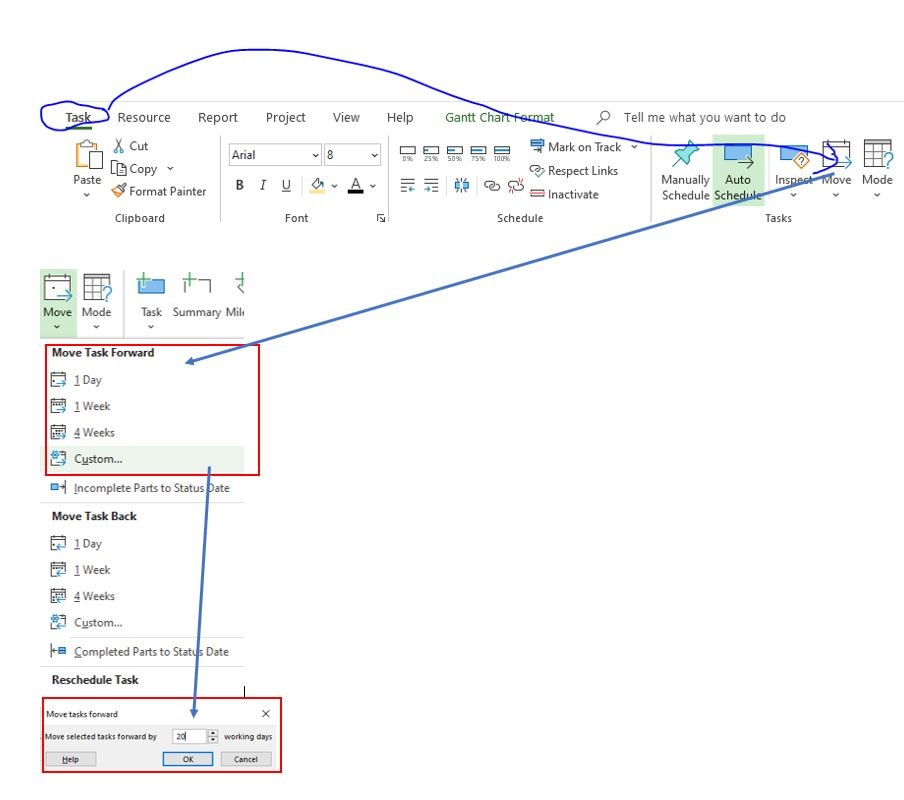Mark task 100% complete
This screenshot has height=800, width=904.
(x=502, y=153)
